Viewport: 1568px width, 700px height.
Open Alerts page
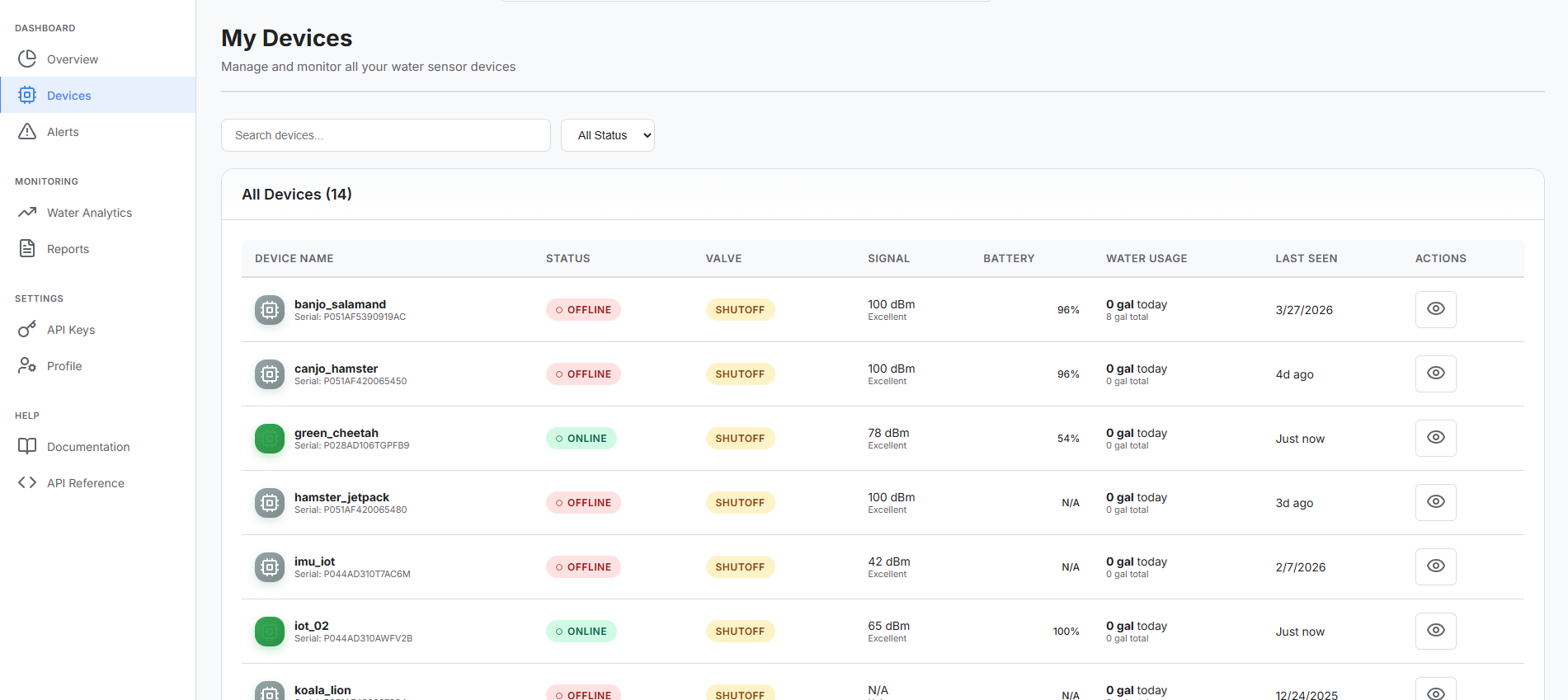pyautogui.click(x=98, y=132)
